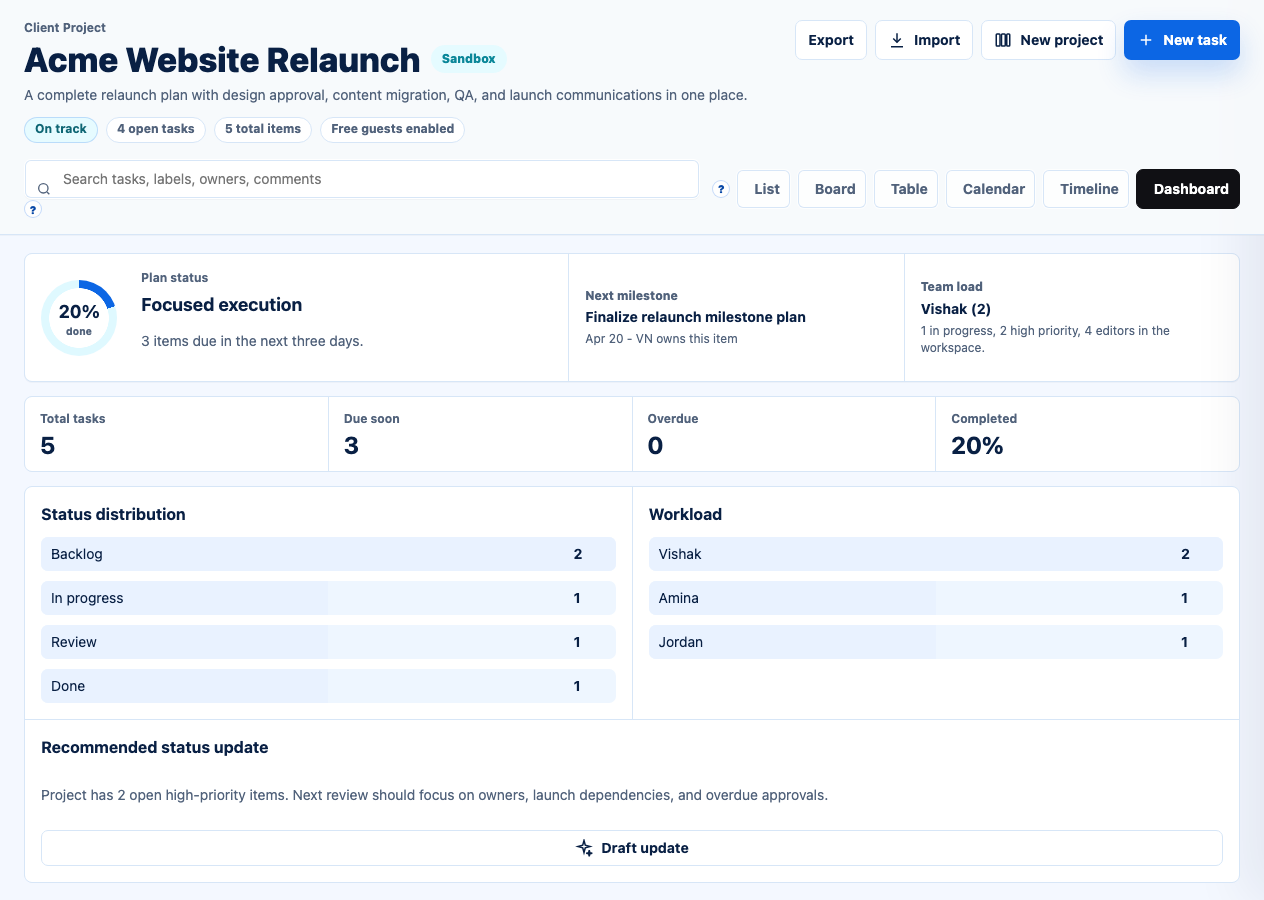Image resolution: width=1264 pixels, height=900 pixels.
Task: Click Vishak's workload bar
Action: tap(935, 554)
